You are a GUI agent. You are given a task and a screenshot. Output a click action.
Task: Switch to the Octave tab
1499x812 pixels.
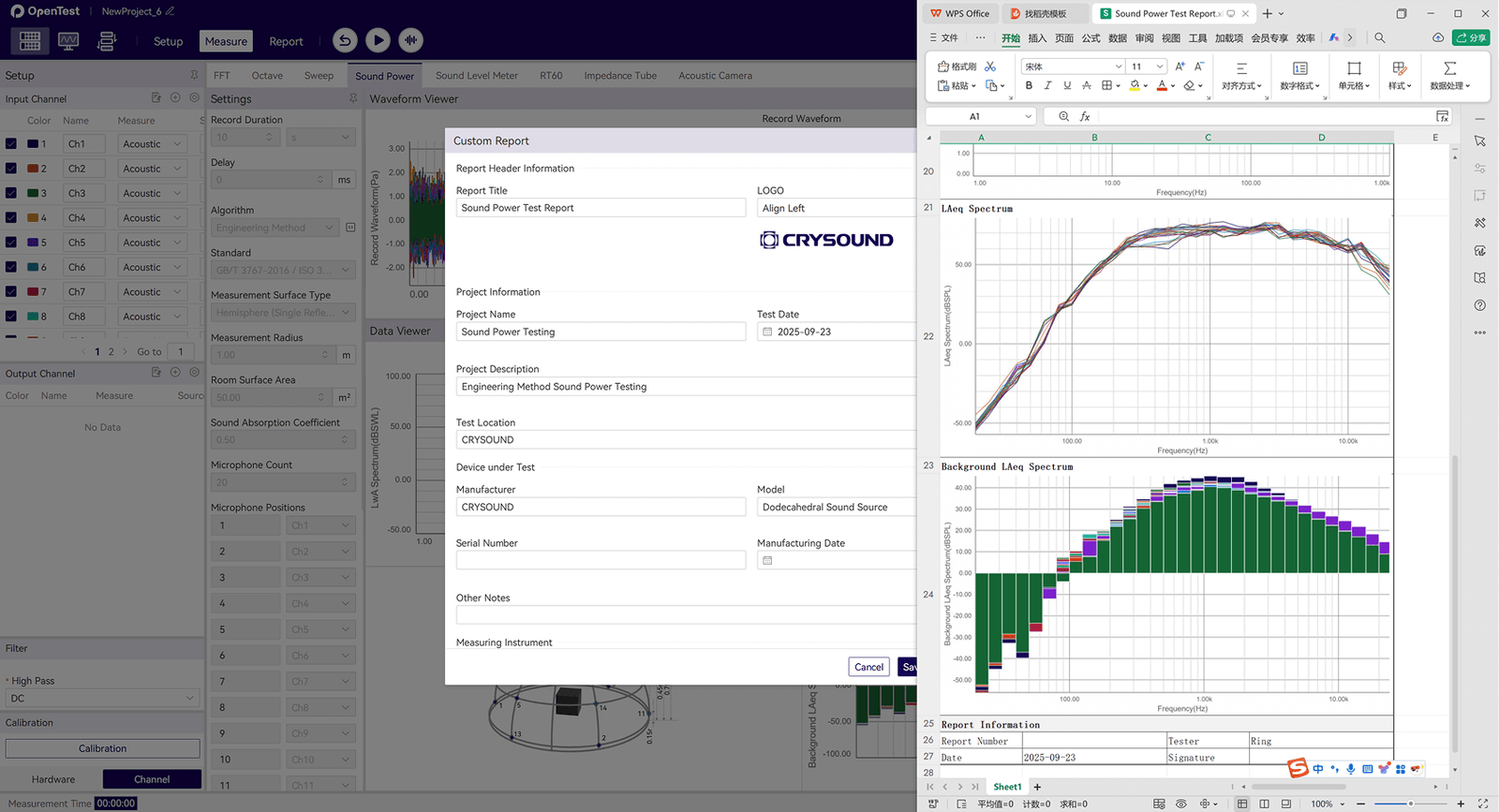267,76
